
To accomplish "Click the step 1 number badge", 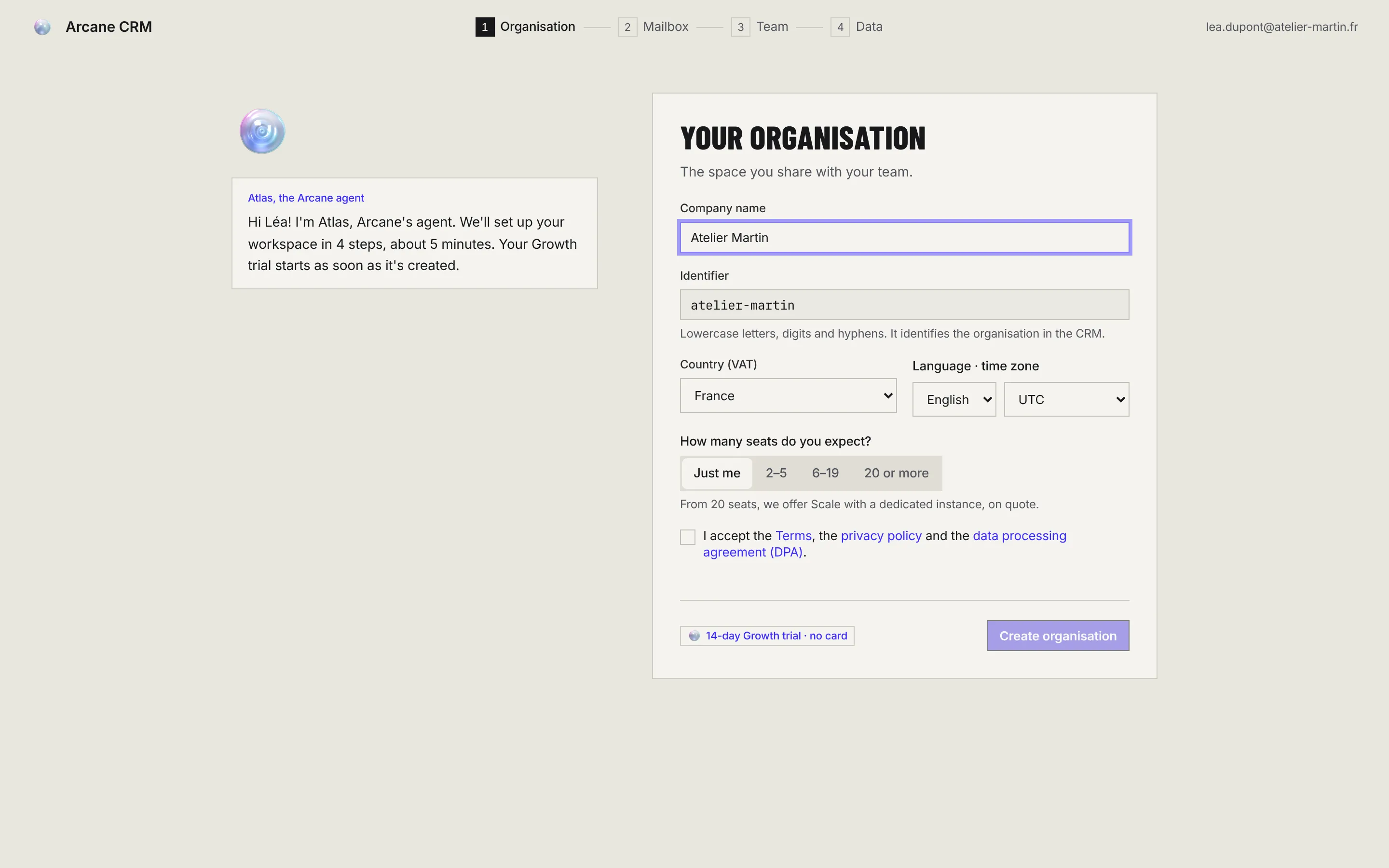I will (484, 27).
